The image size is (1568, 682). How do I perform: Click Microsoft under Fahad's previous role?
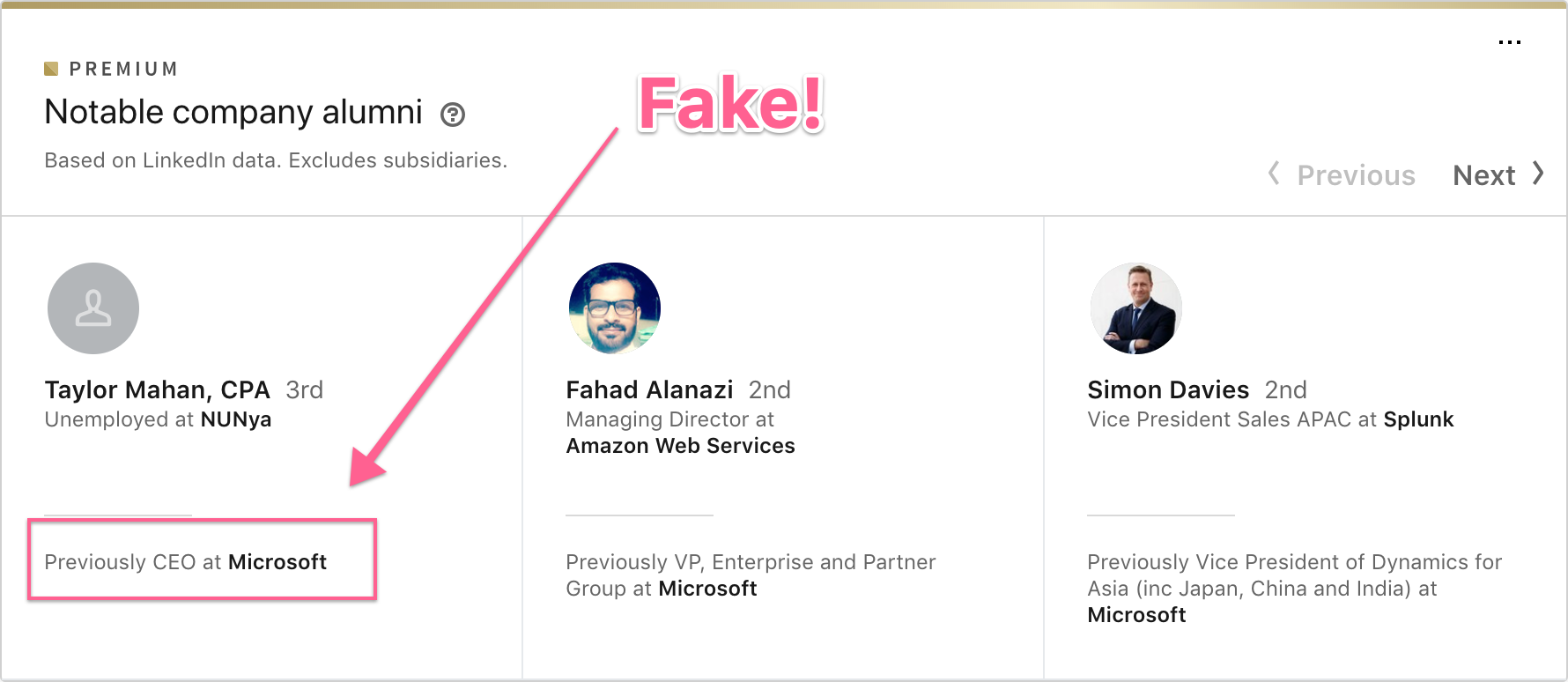[707, 589]
